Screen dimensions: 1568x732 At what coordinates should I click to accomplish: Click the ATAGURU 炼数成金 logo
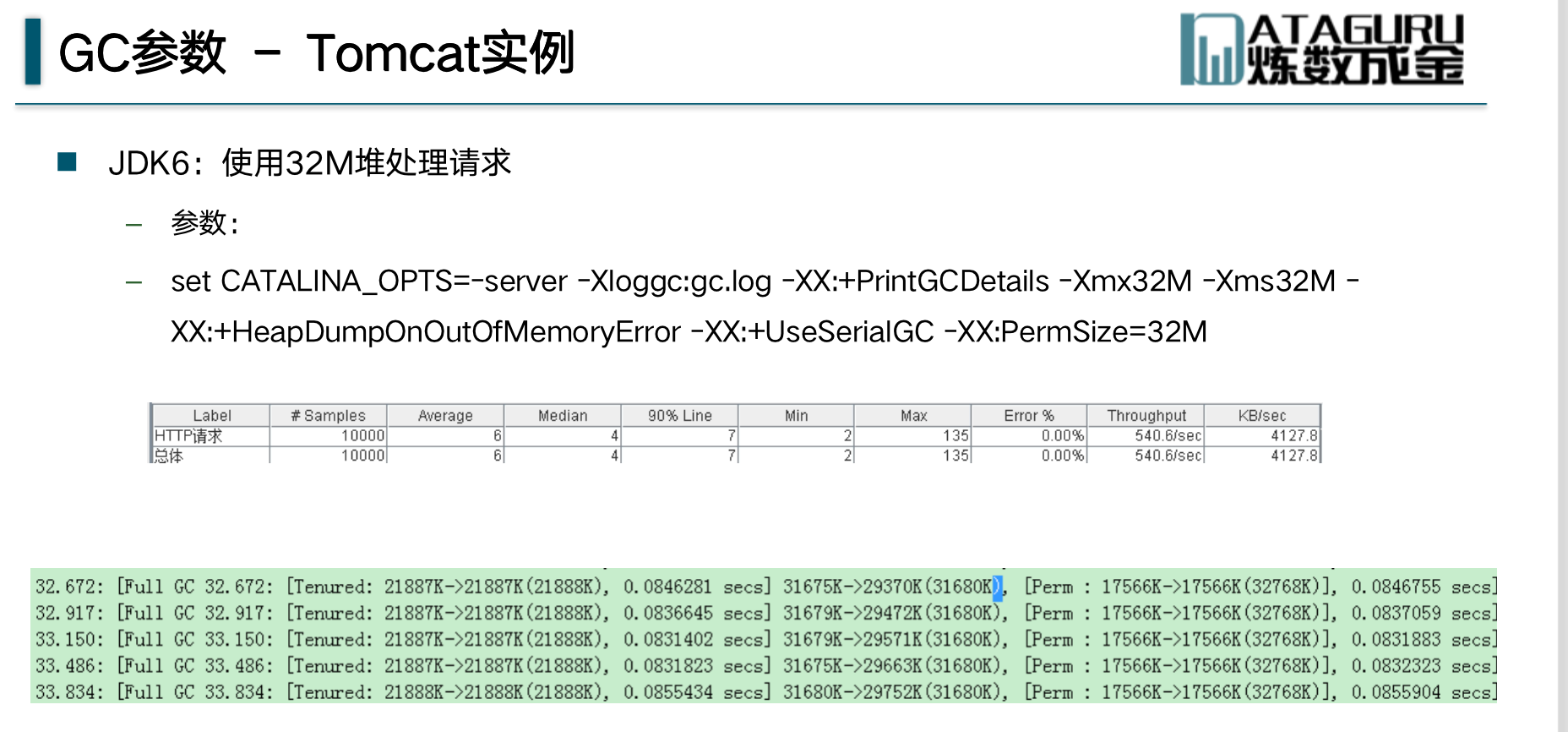pyautogui.click(x=1321, y=49)
